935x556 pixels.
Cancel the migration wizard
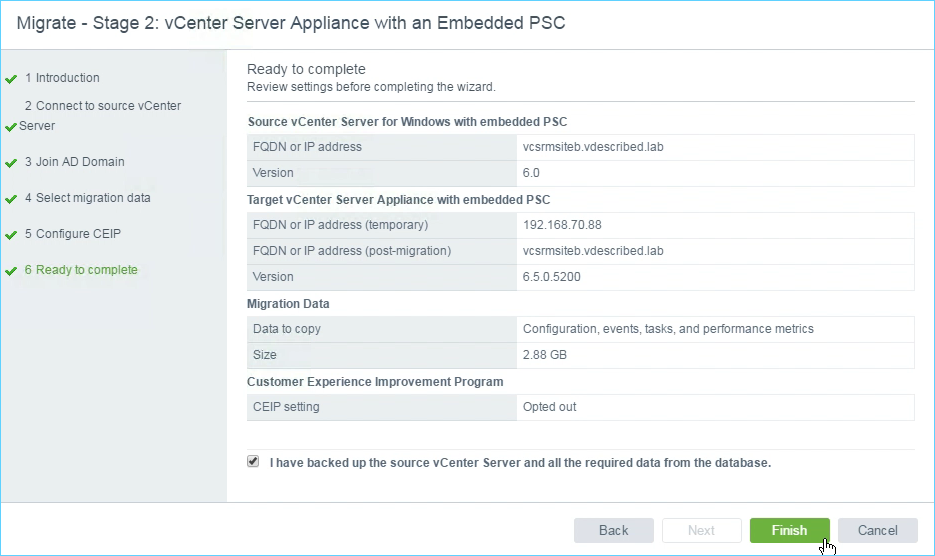point(877,530)
